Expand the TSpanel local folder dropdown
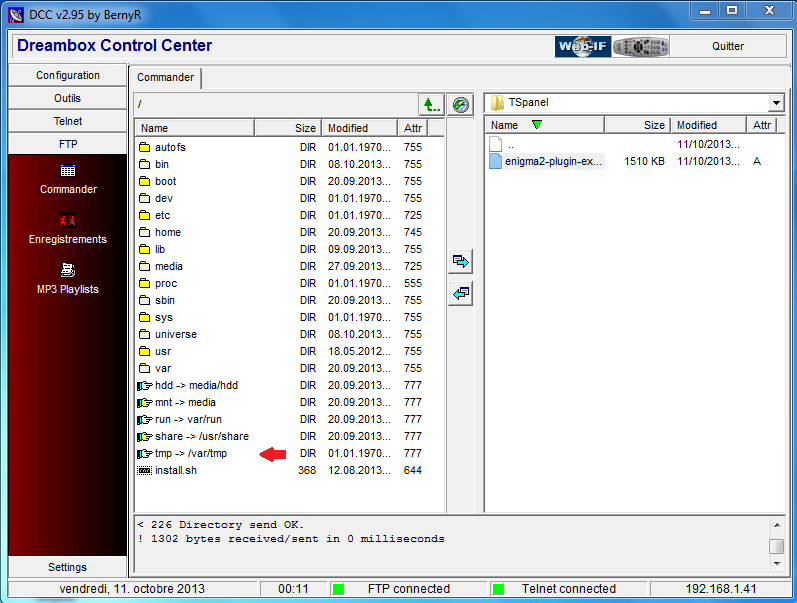 (776, 103)
